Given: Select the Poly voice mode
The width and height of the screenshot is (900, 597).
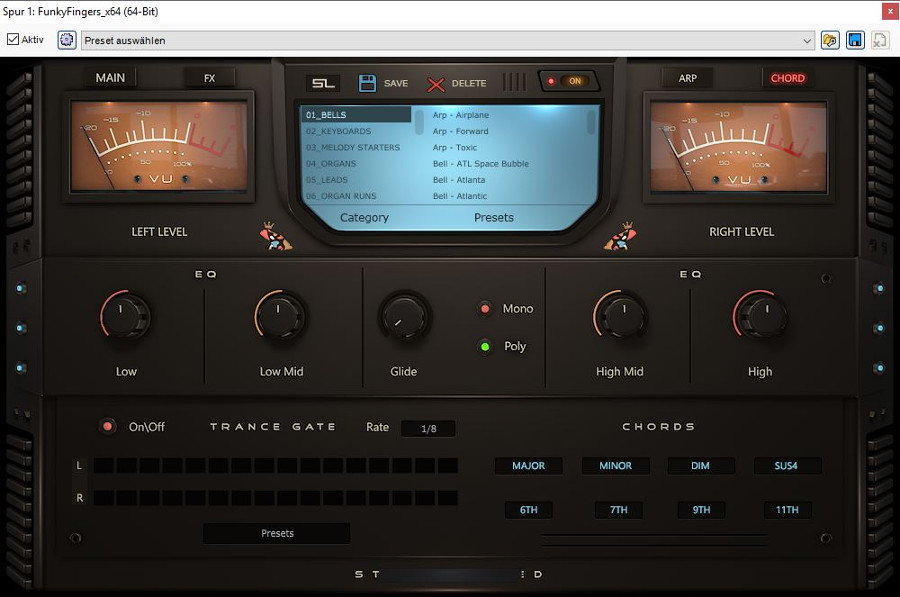Looking at the screenshot, I should [485, 347].
